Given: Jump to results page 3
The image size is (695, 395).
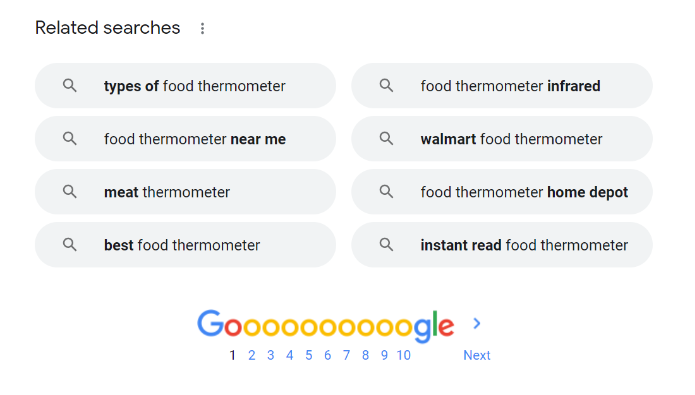Looking at the screenshot, I should click(270, 355).
